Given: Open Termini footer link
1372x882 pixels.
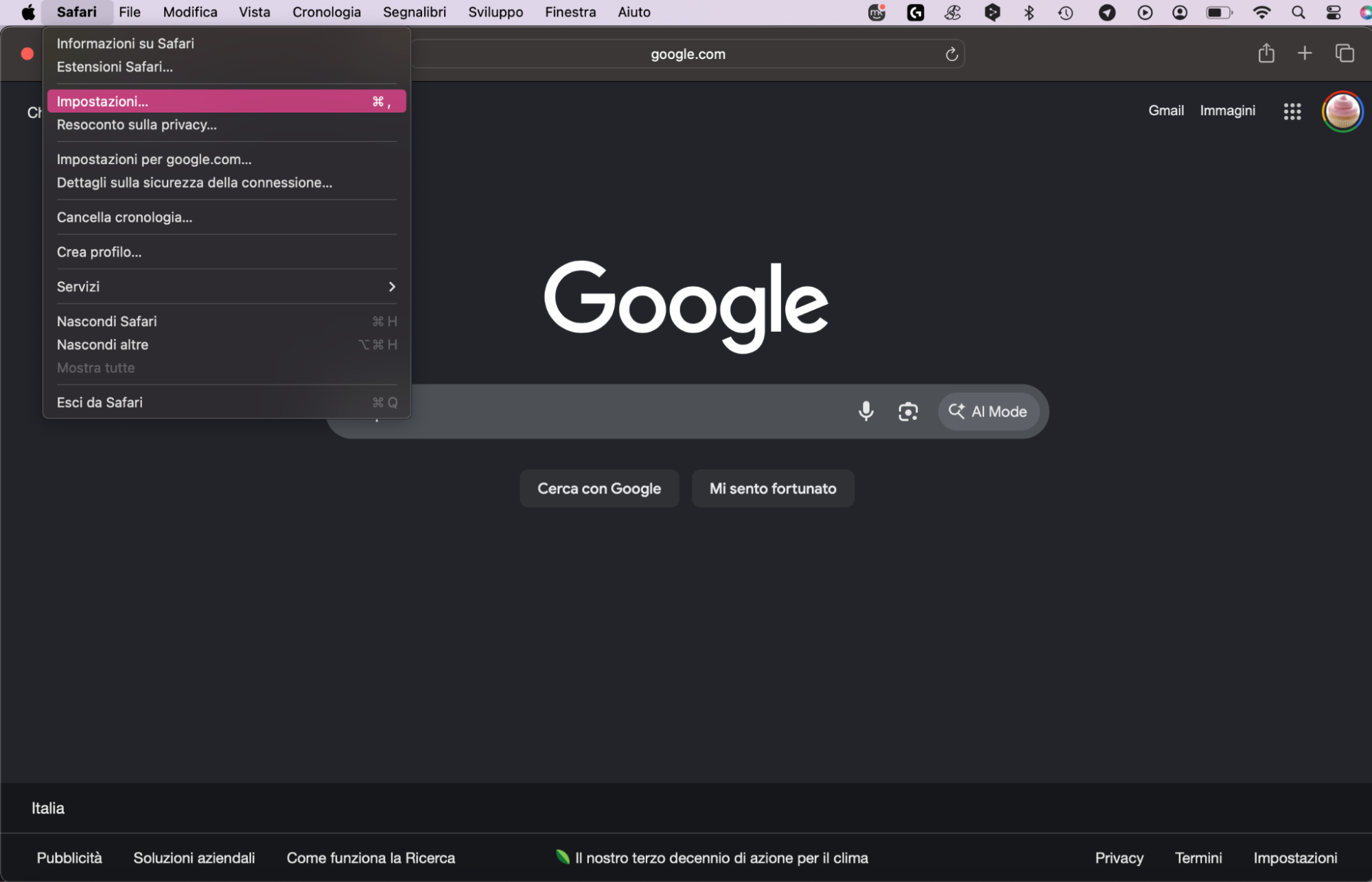Looking at the screenshot, I should point(1198,858).
